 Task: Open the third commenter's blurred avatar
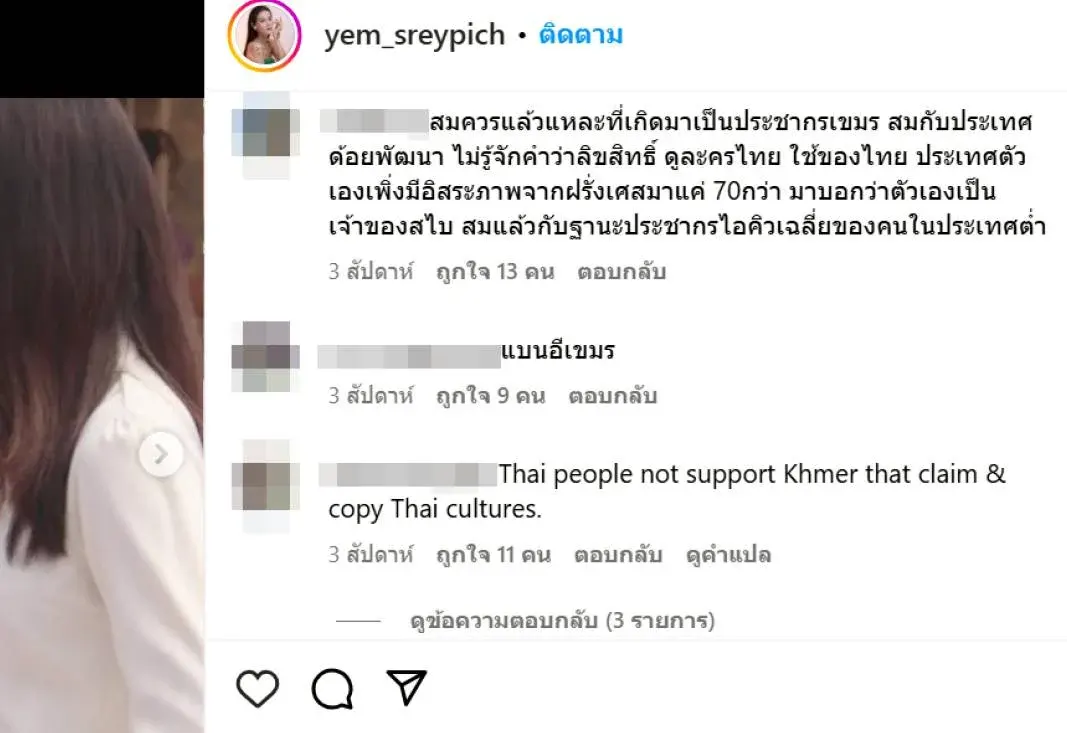coord(265,485)
